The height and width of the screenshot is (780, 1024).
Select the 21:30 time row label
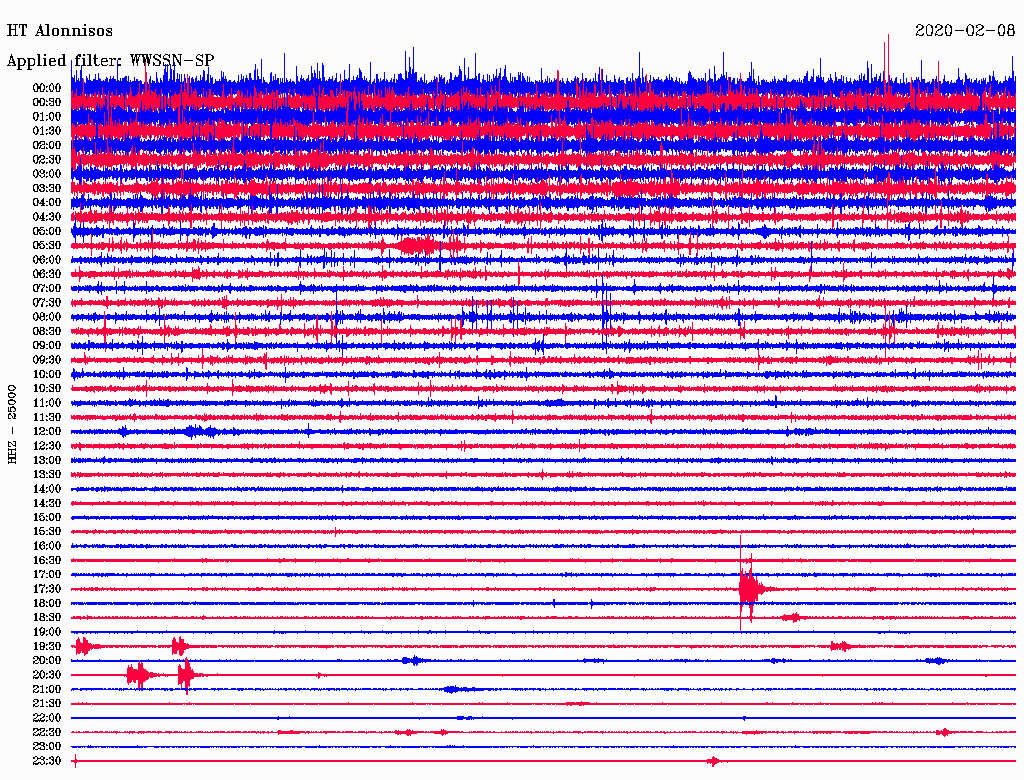(47, 704)
